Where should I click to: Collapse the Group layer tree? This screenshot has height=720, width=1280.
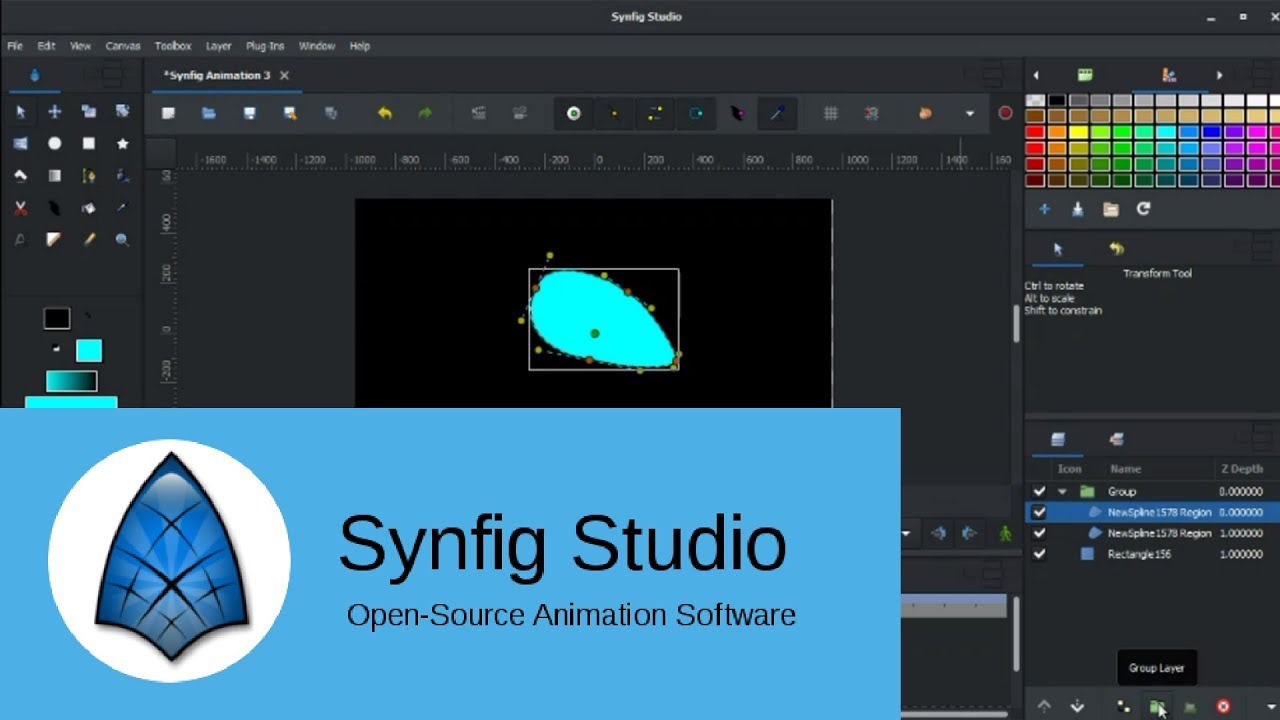coord(1062,491)
